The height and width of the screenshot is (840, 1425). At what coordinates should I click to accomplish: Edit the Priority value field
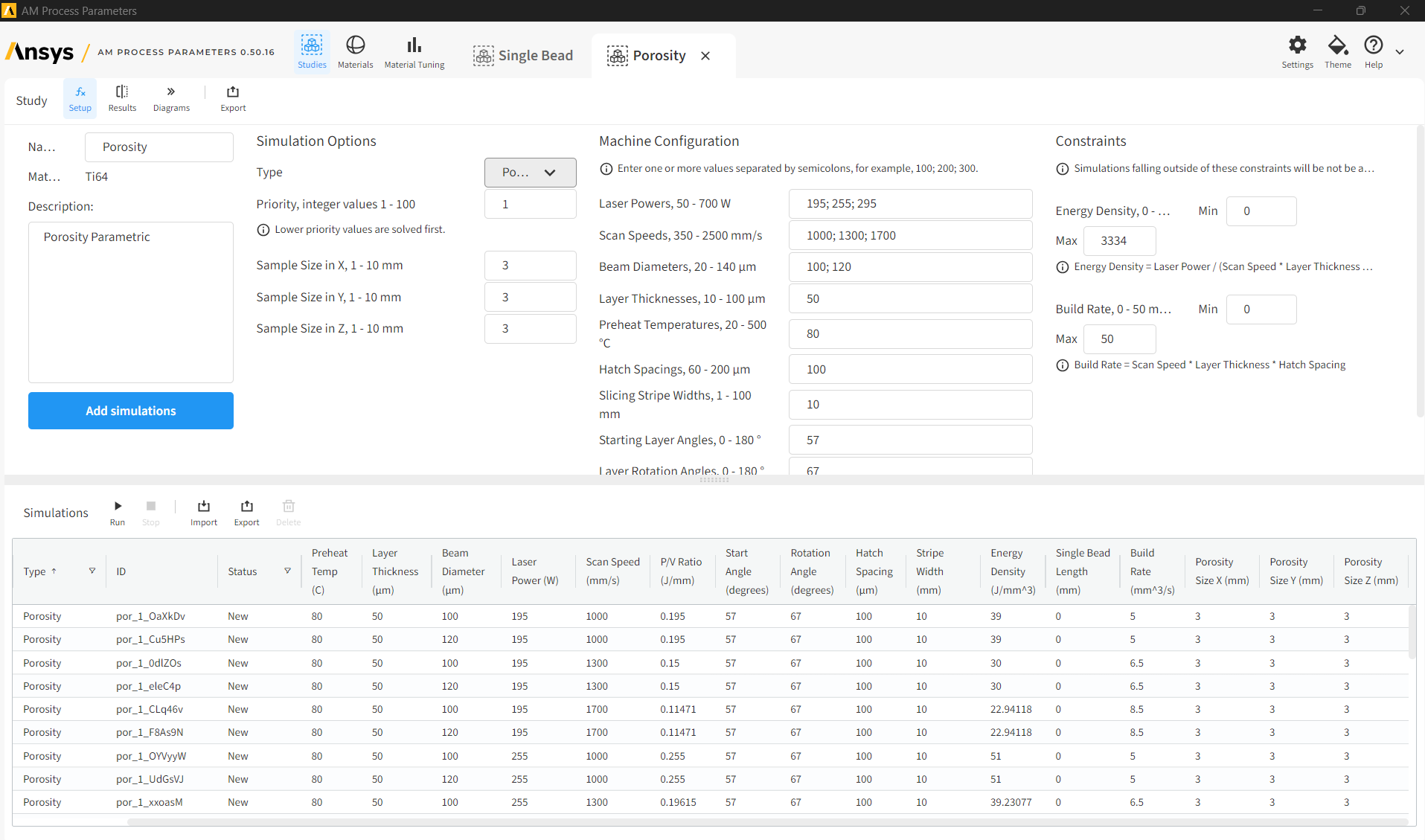[x=530, y=204]
